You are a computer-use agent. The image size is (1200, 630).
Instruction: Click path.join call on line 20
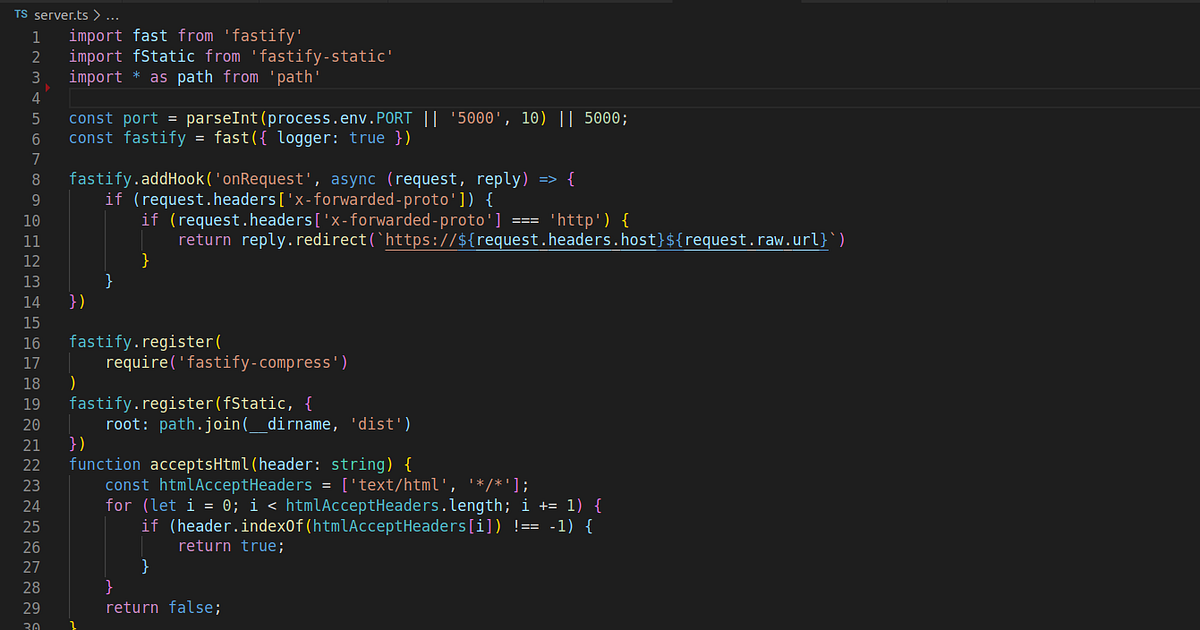[199, 424]
